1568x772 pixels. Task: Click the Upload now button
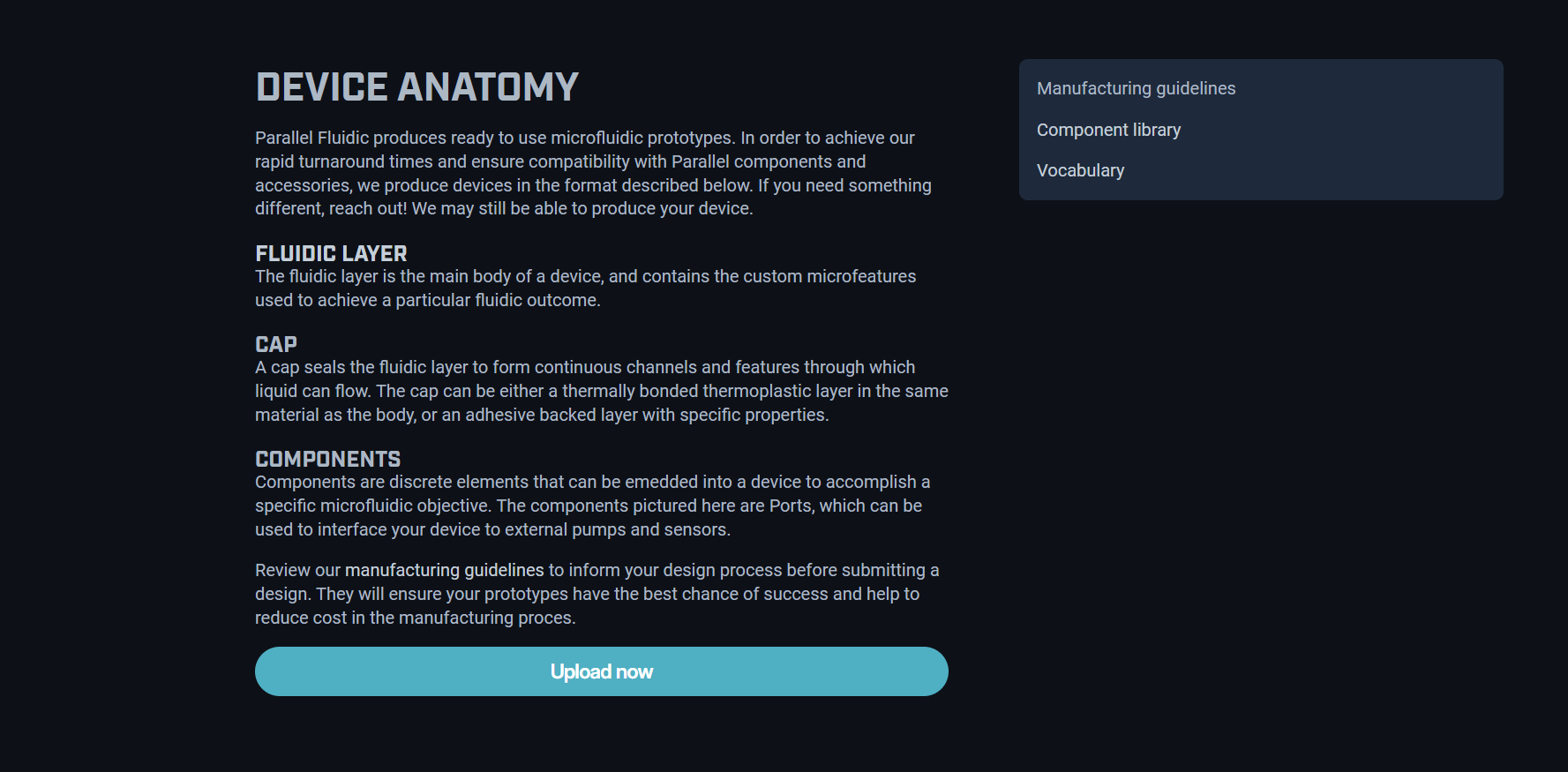601,671
